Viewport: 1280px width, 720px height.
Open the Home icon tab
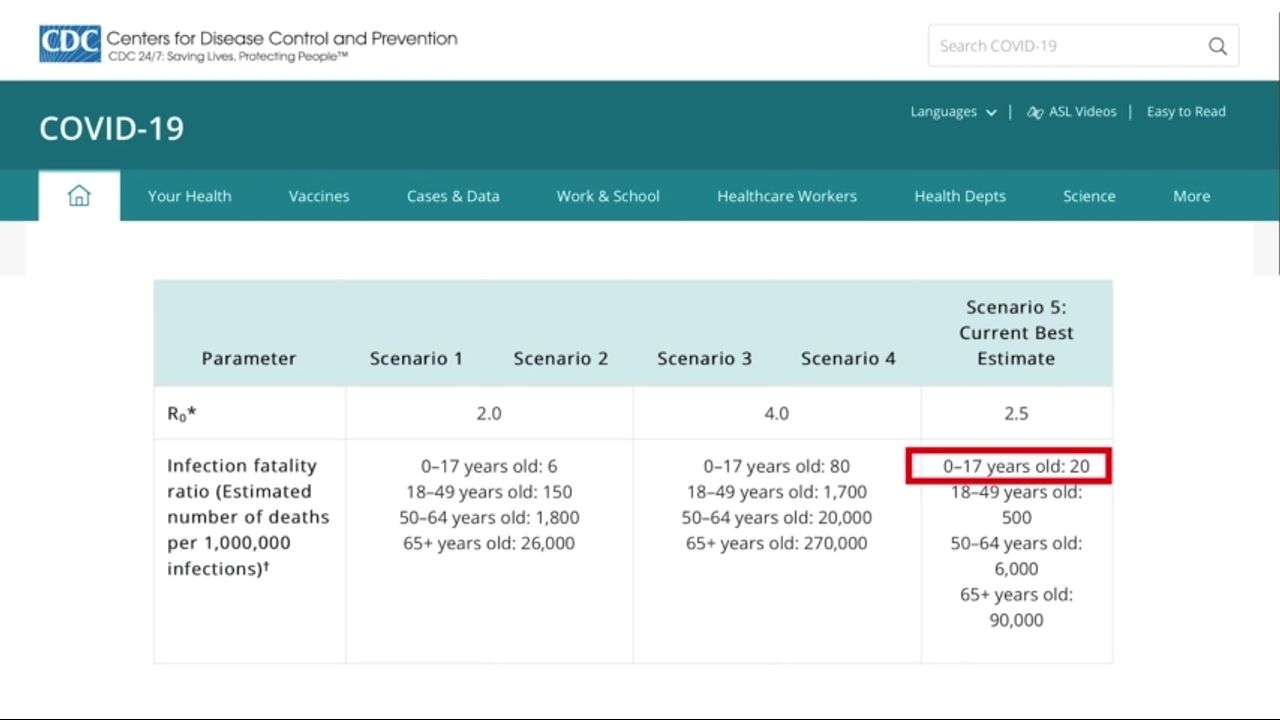[x=79, y=196]
